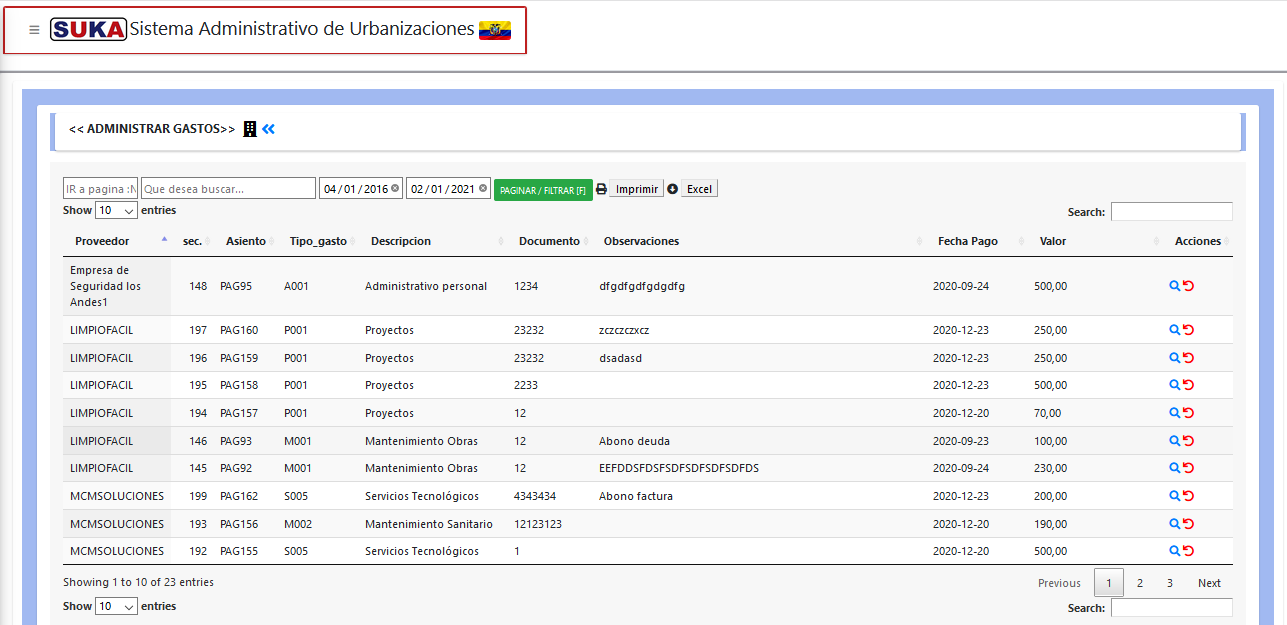Click the Imprimir button
The width and height of the screenshot is (1287, 625).
tap(637, 189)
